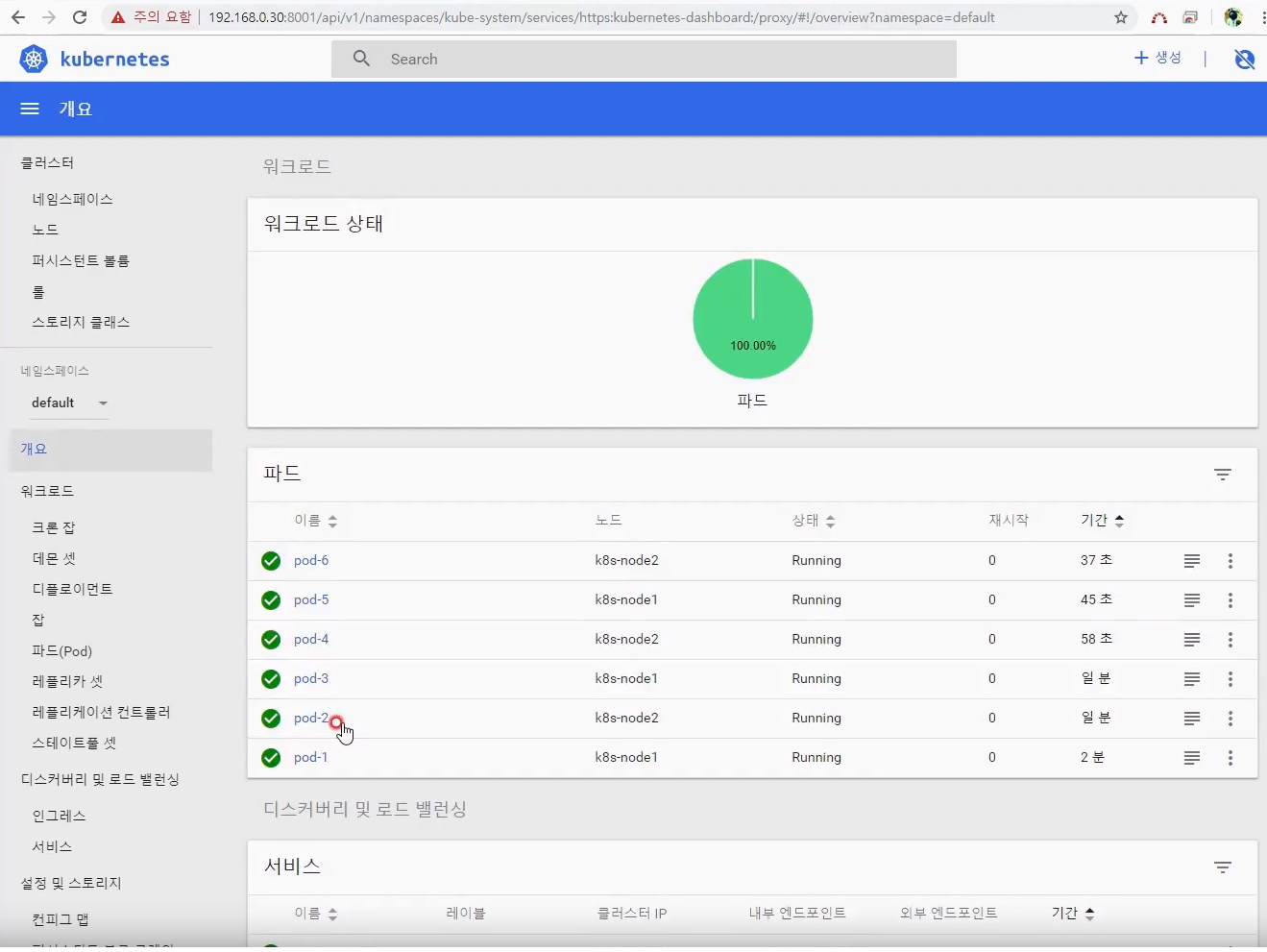The image size is (1267, 952).
Task: Open 디플로이먼트 in sidebar
Action: [72, 589]
